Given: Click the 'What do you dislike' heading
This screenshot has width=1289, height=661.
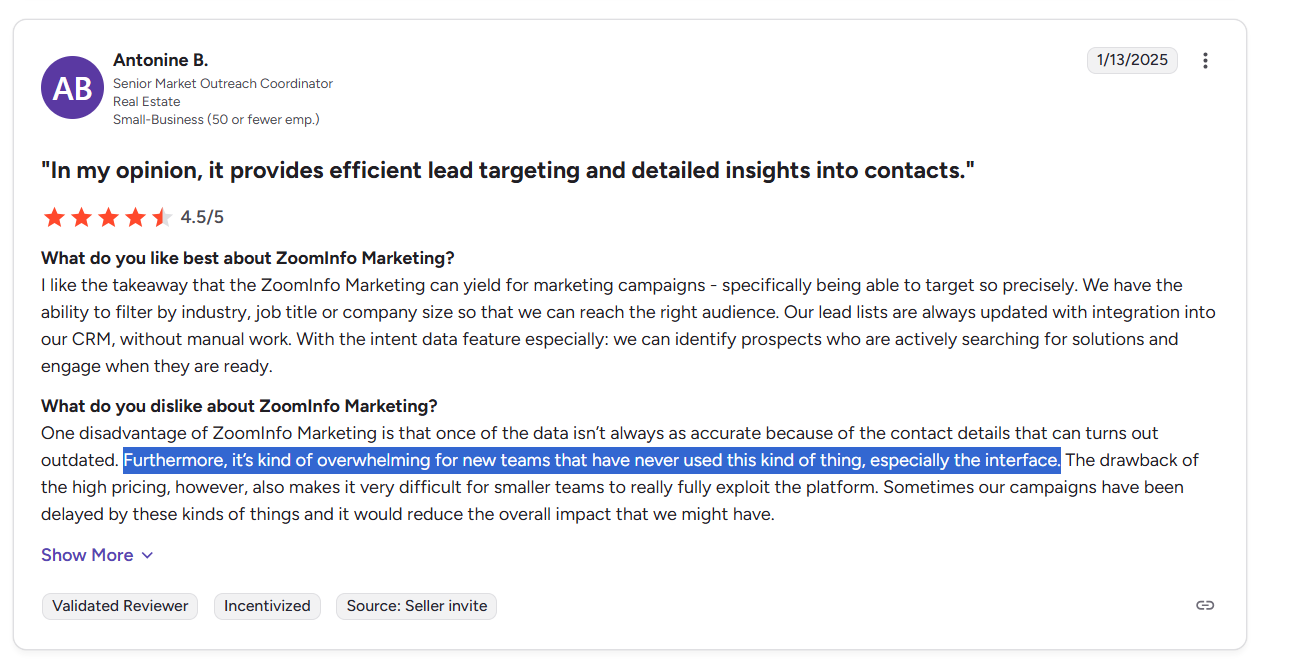Looking at the screenshot, I should [x=239, y=406].
